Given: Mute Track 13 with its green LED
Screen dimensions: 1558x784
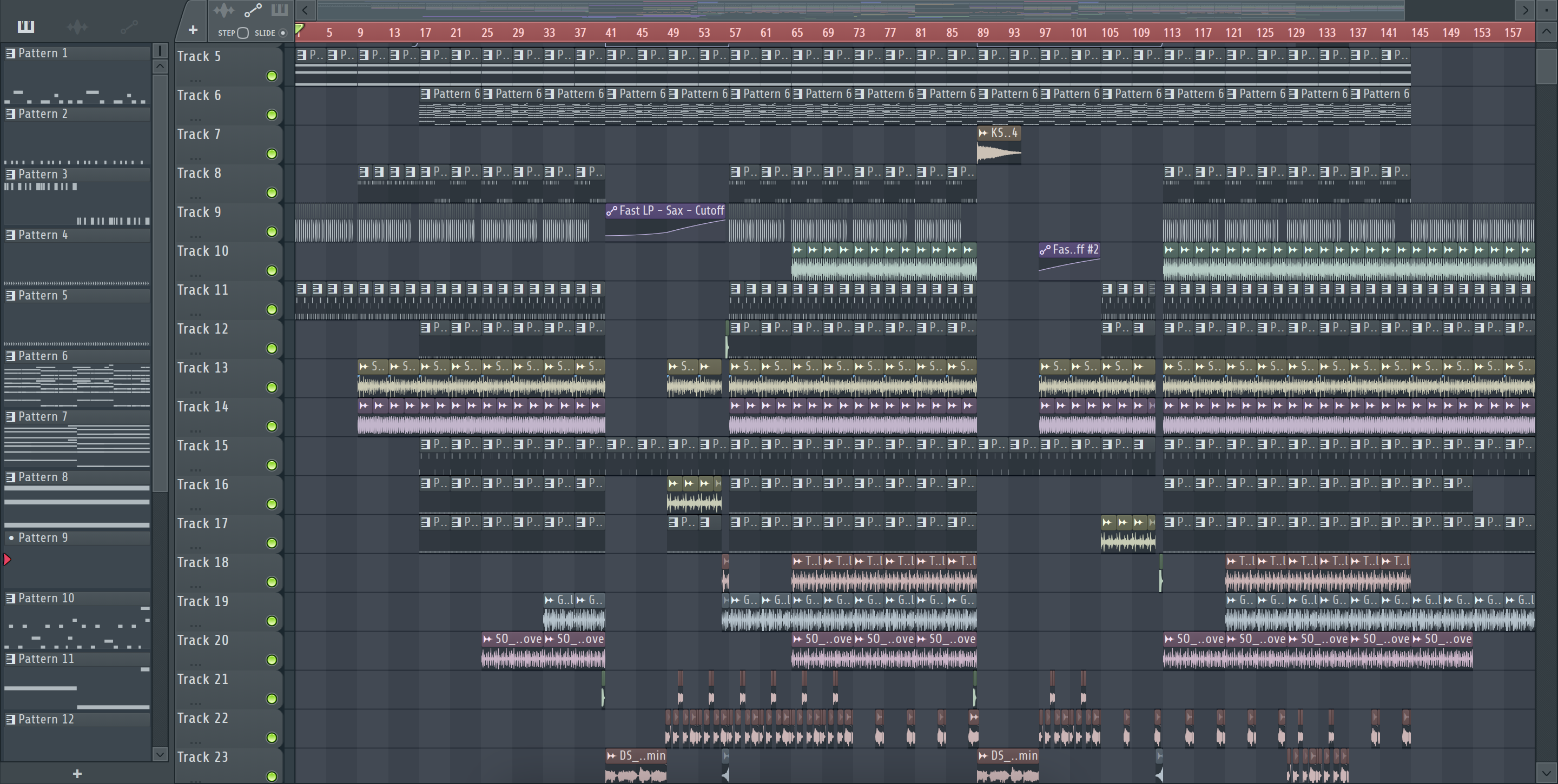Looking at the screenshot, I should pos(272,388).
